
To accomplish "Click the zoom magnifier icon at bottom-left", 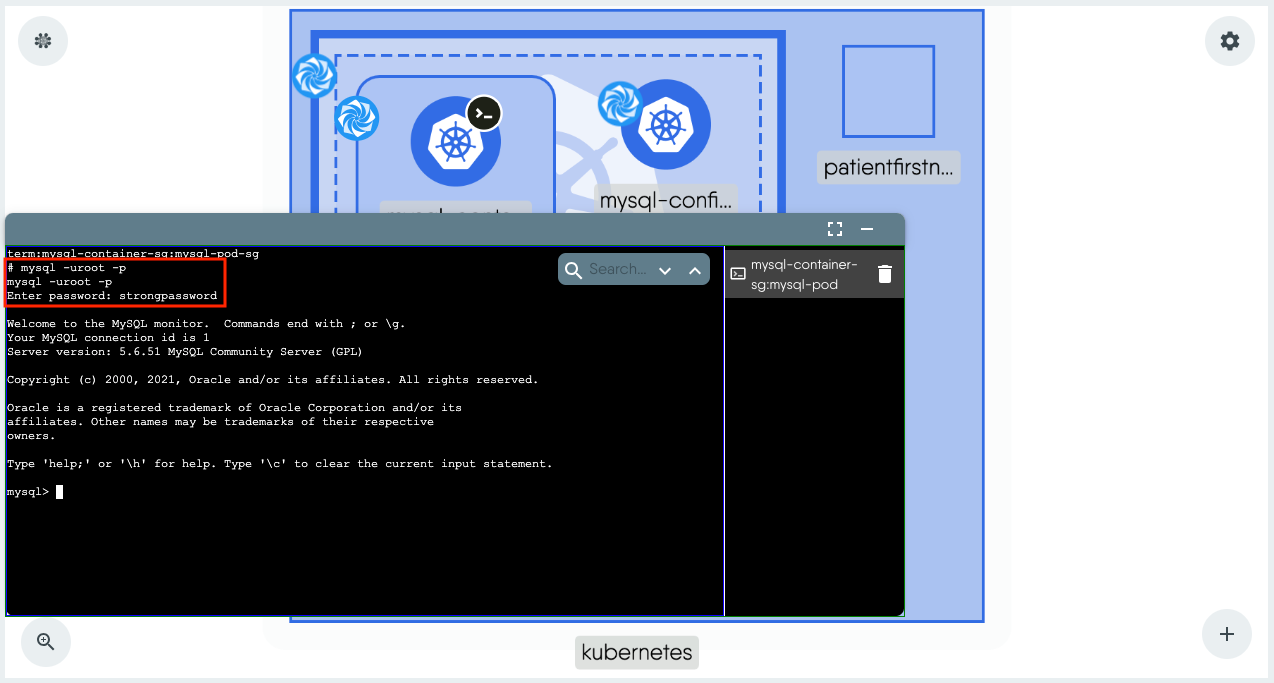I will (45, 641).
